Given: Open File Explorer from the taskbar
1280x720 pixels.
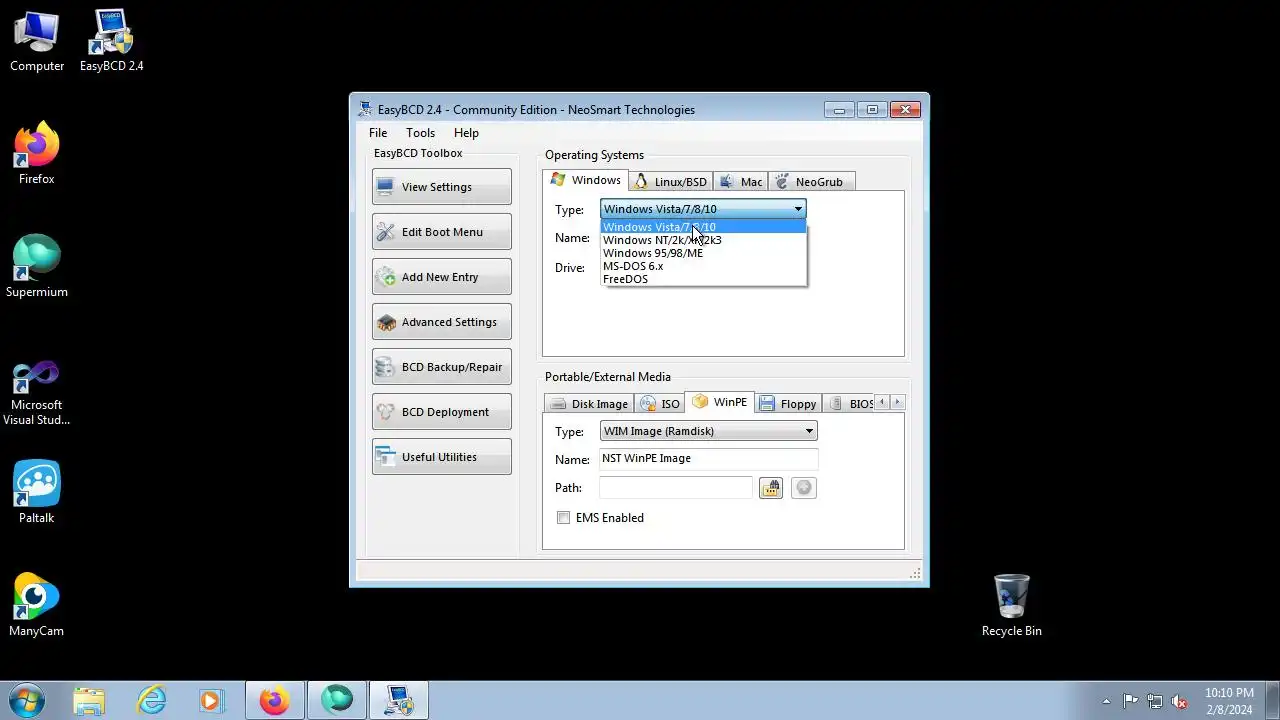Looking at the screenshot, I should tap(89, 701).
